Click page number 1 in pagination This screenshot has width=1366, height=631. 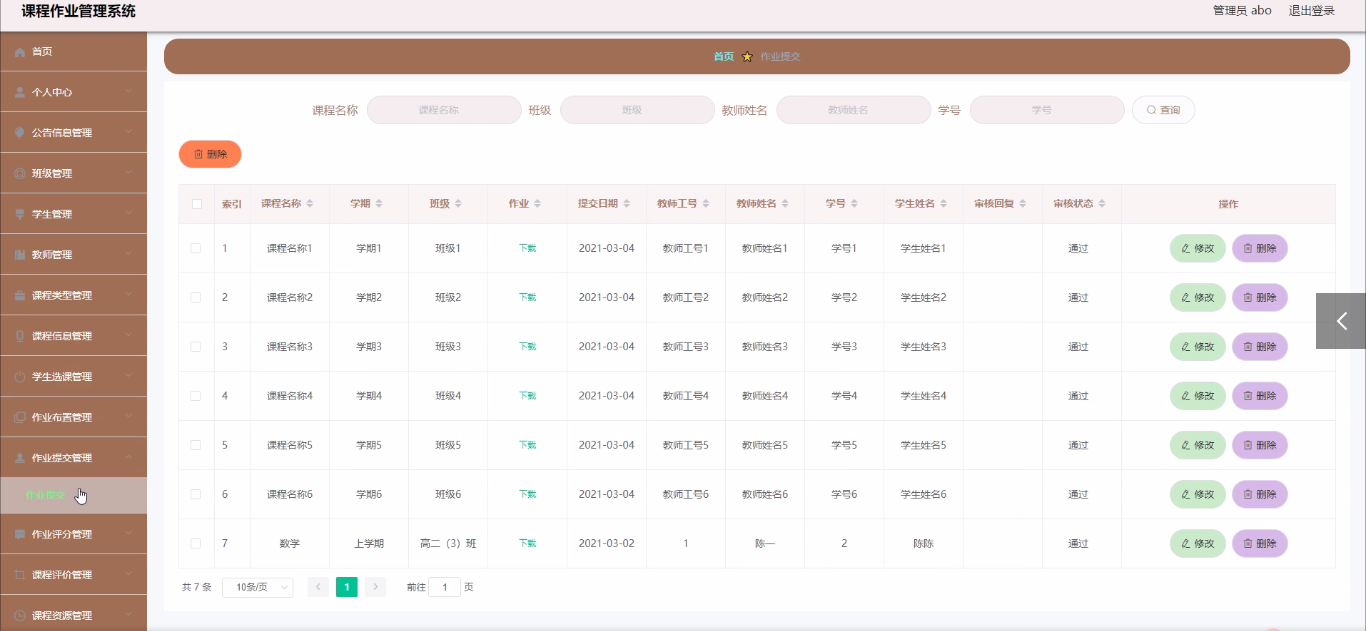tap(347, 587)
